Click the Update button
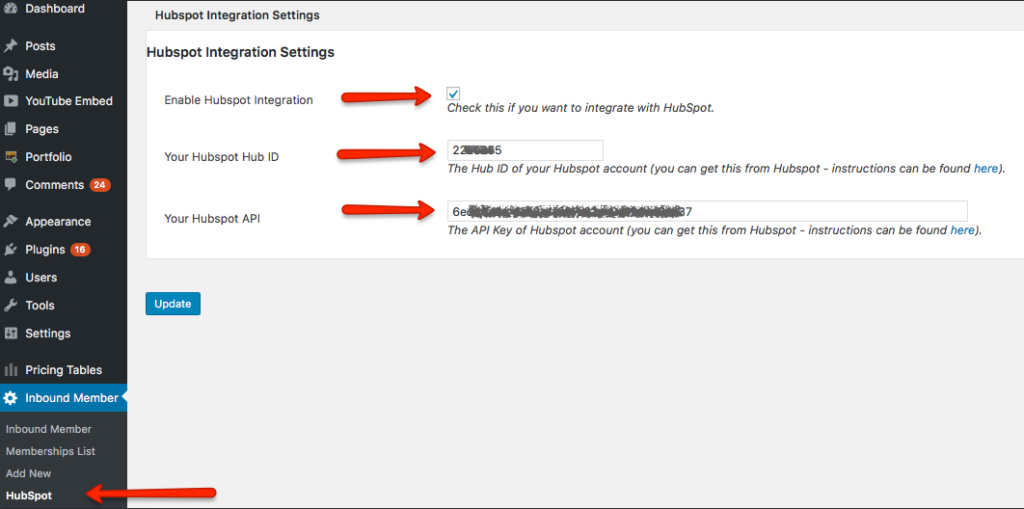 [173, 304]
